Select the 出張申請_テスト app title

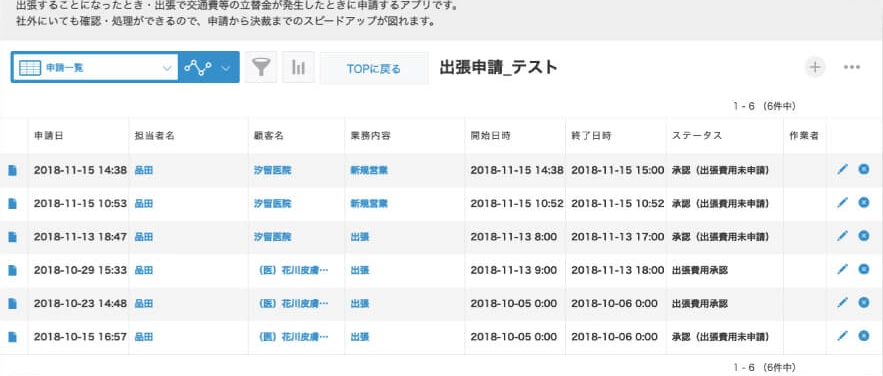click(498, 68)
